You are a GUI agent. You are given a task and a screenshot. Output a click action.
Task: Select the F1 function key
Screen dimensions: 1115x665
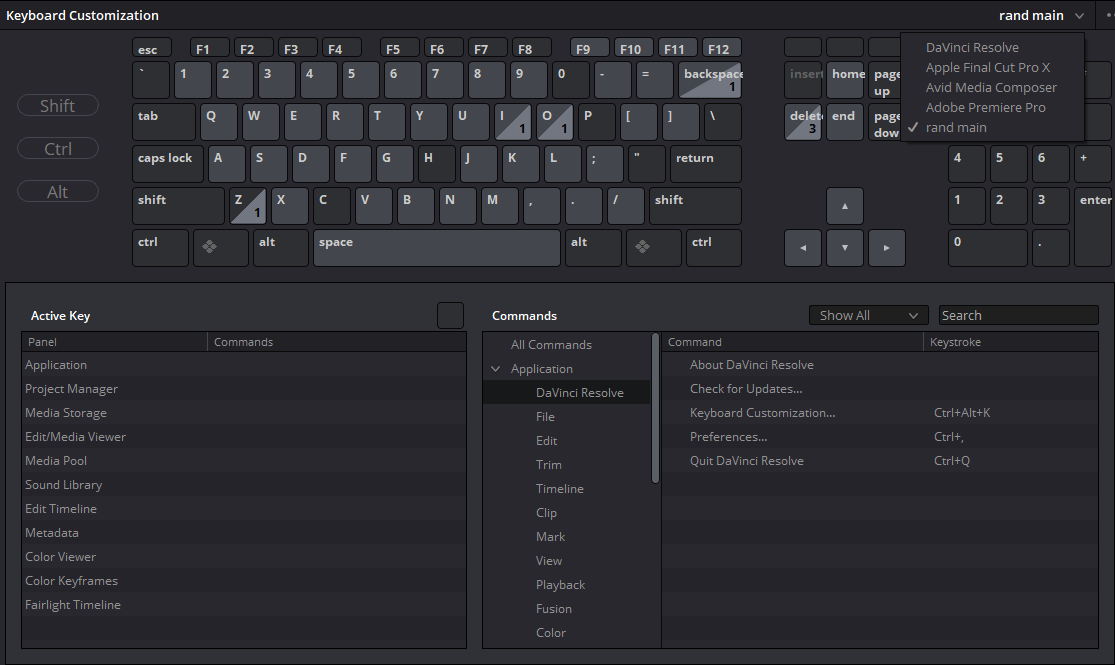pyautogui.click(x=210, y=48)
